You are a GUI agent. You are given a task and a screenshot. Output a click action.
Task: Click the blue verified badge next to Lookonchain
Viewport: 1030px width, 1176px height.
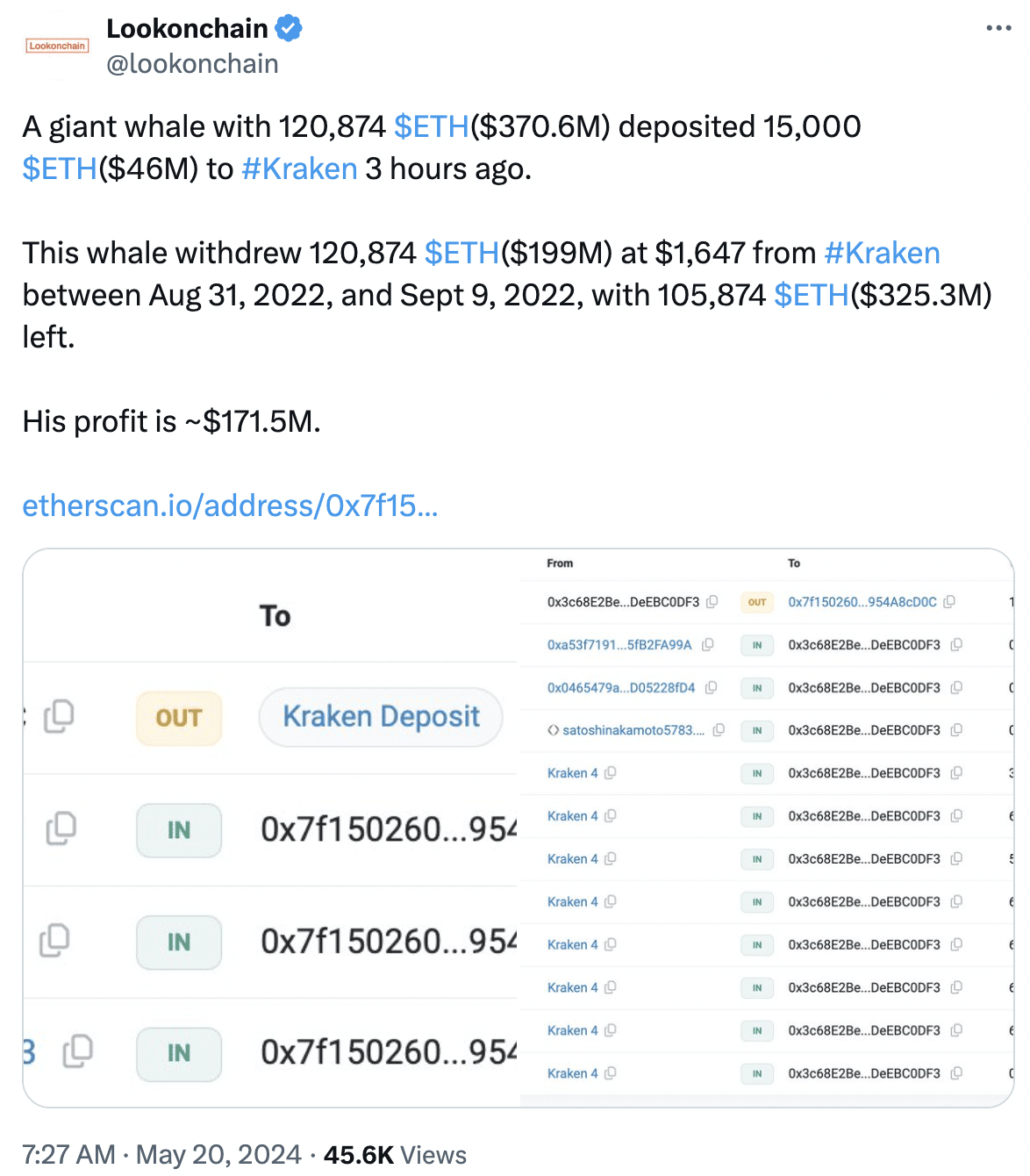tap(288, 27)
